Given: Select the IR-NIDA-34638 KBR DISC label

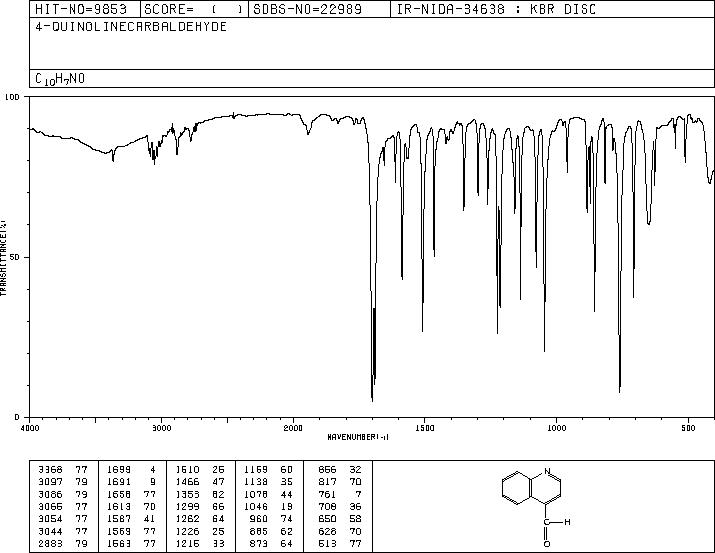Looking at the screenshot, I should click(x=496, y=9).
